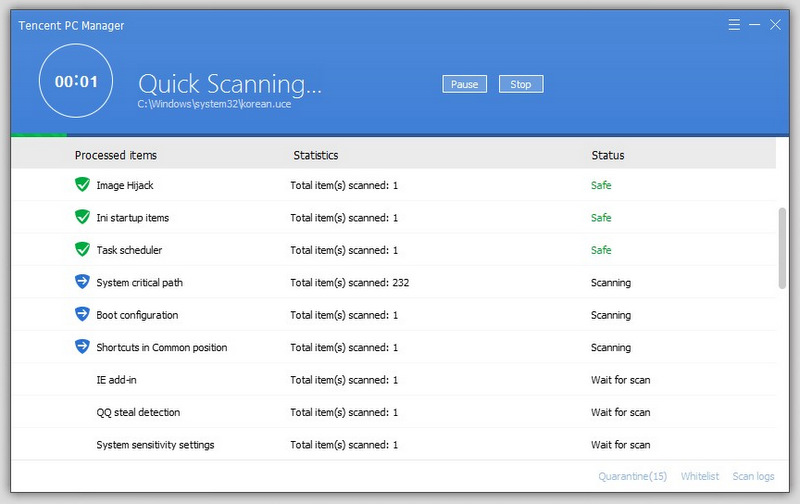Screen dimensions: 800x504
Task: Click the green shield next to Image Hijack
Action: [x=82, y=185]
